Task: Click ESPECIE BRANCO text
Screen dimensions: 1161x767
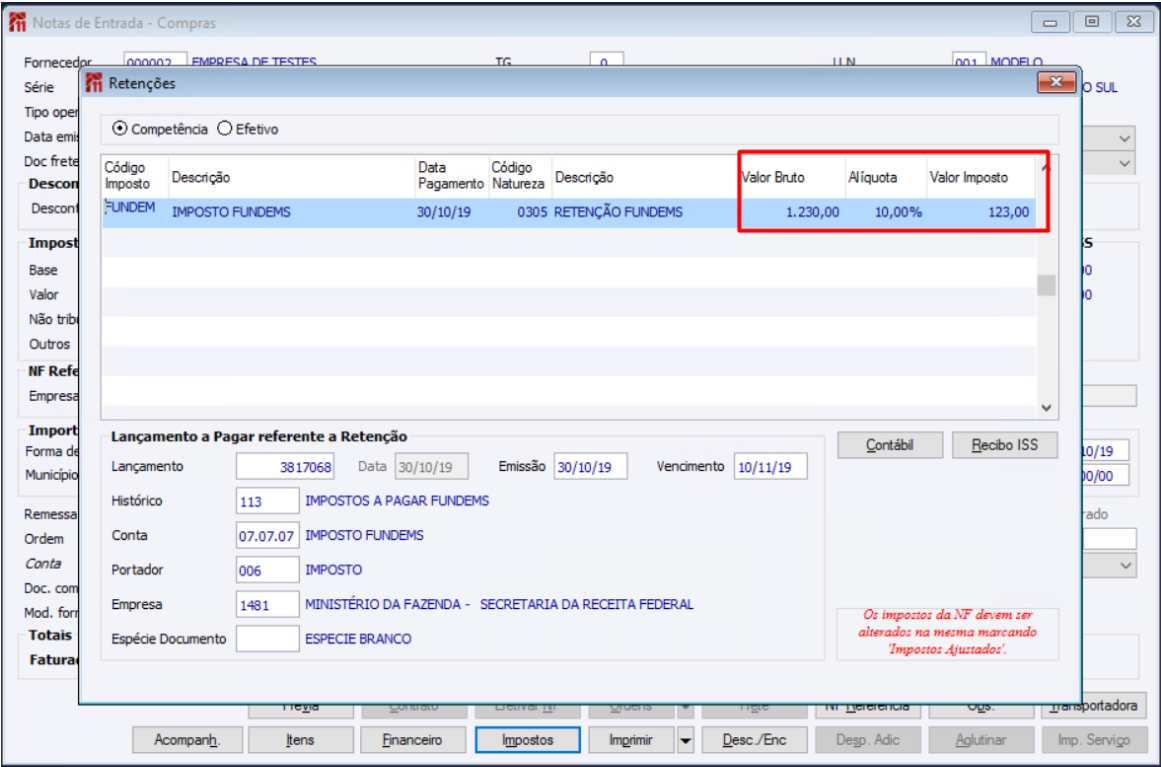Action: 358,639
